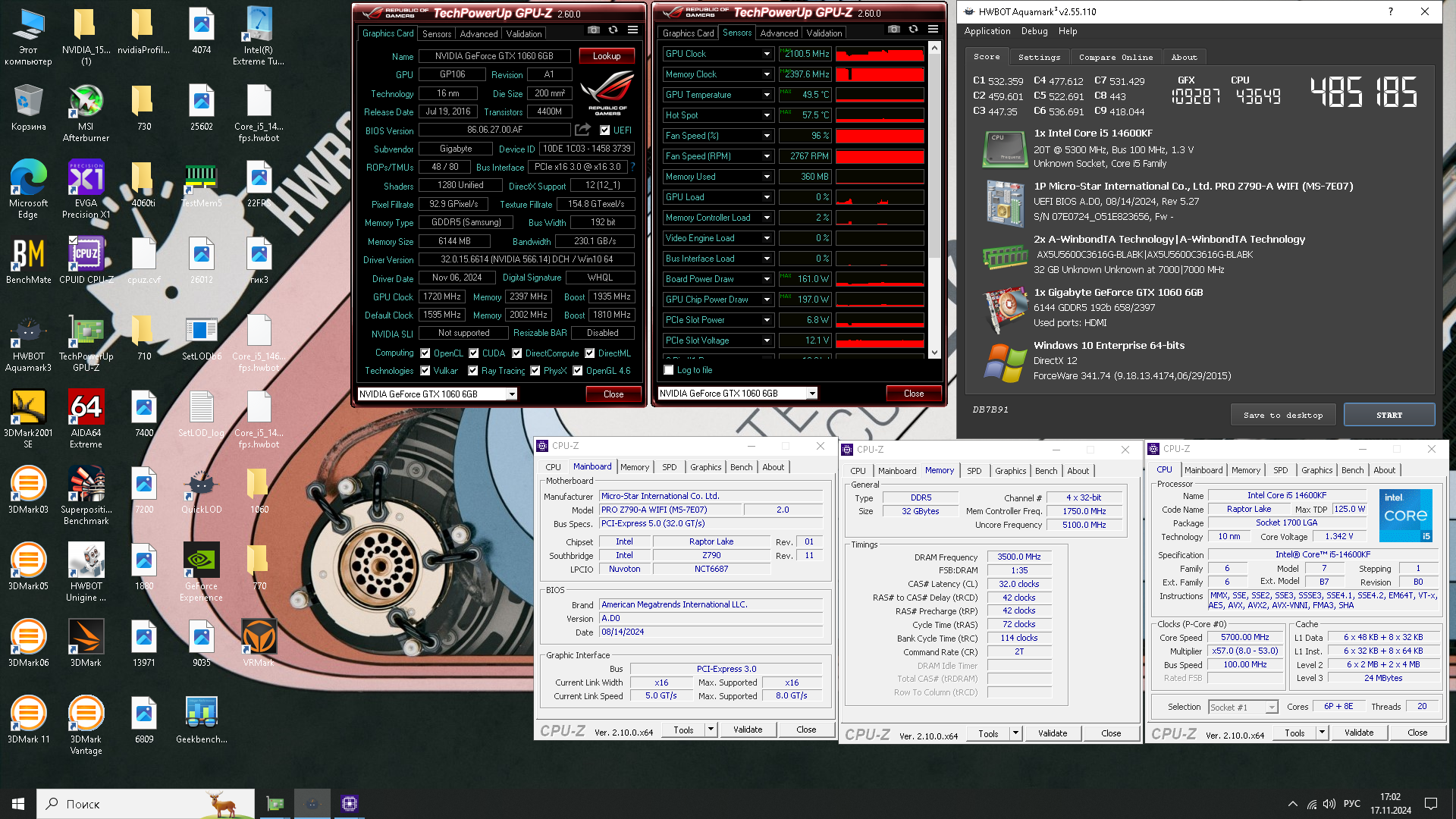Toggle Vulkan checkbox in GPU-Z
The width and height of the screenshot is (1456, 819).
pos(425,371)
